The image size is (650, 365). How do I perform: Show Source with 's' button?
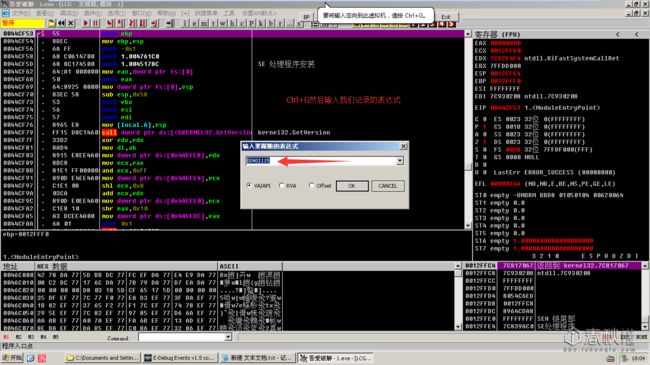298,23
